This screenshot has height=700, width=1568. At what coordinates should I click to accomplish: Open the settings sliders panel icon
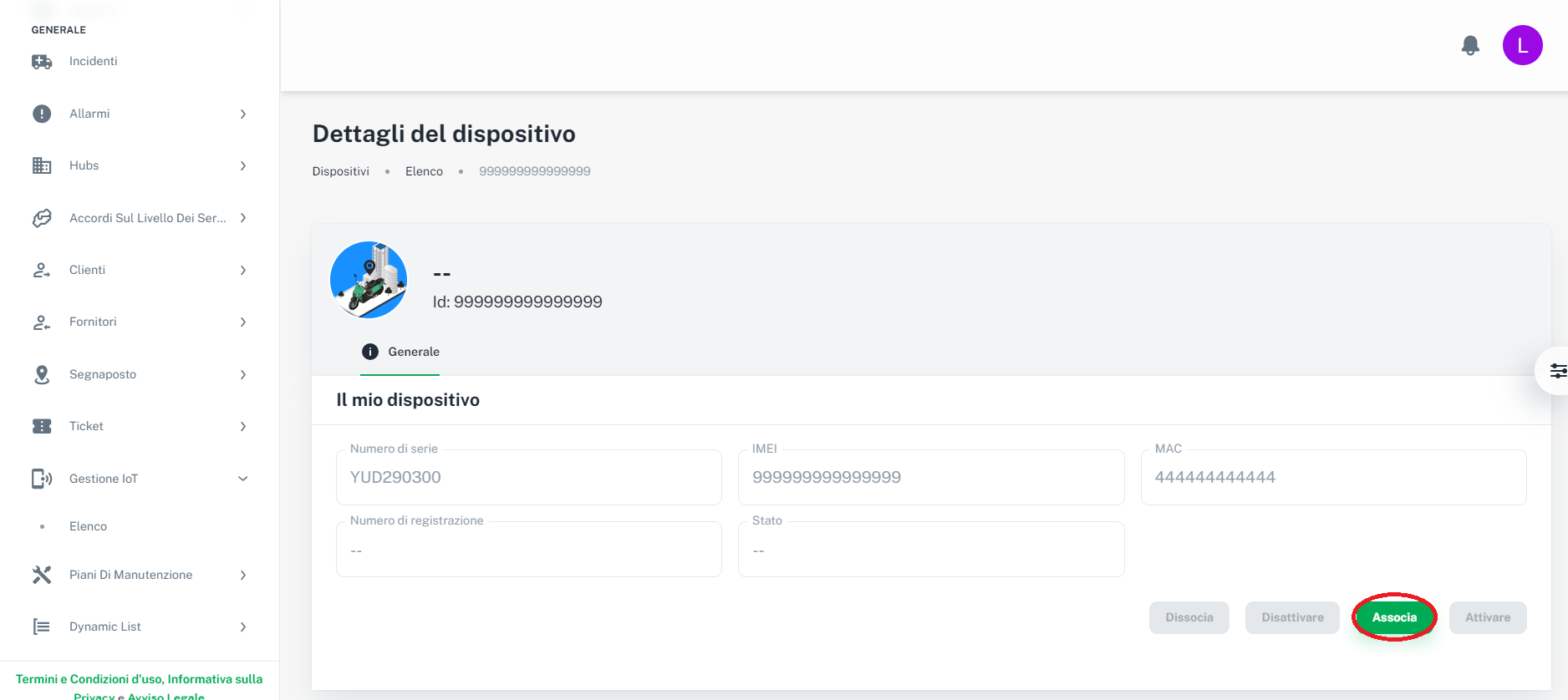tap(1557, 371)
